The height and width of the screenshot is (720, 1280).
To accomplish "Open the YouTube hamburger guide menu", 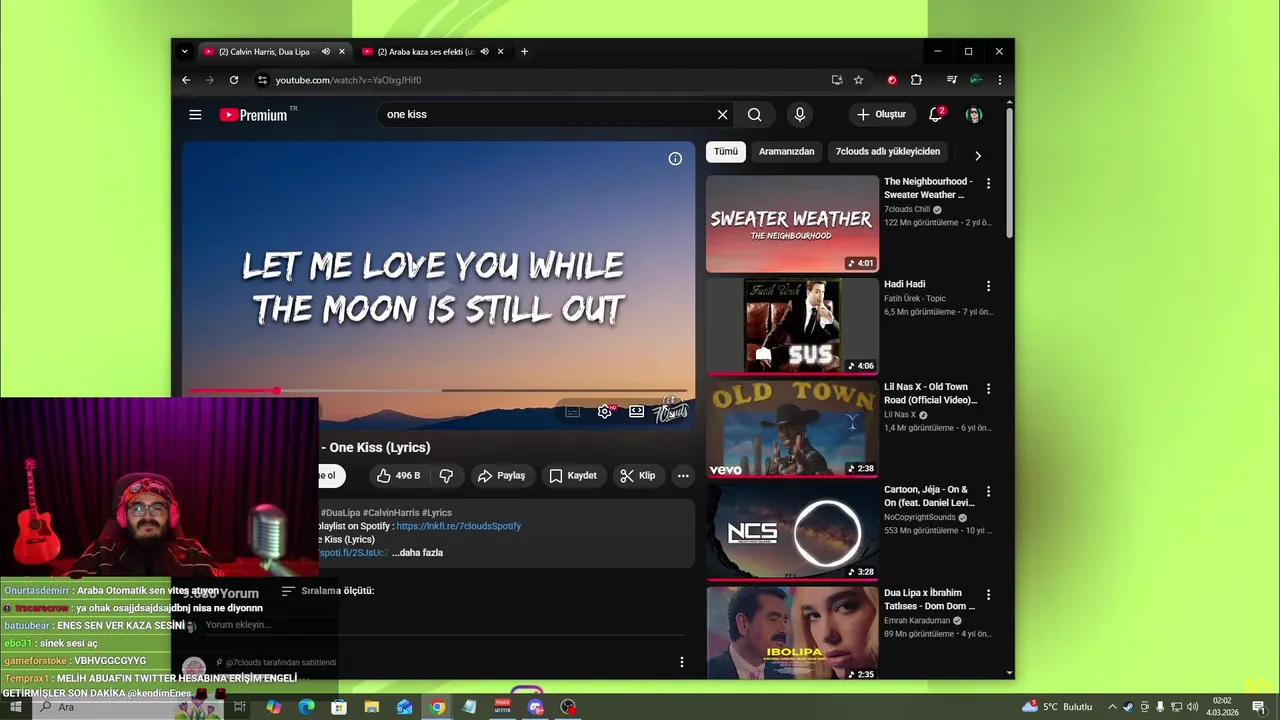I will point(195,115).
